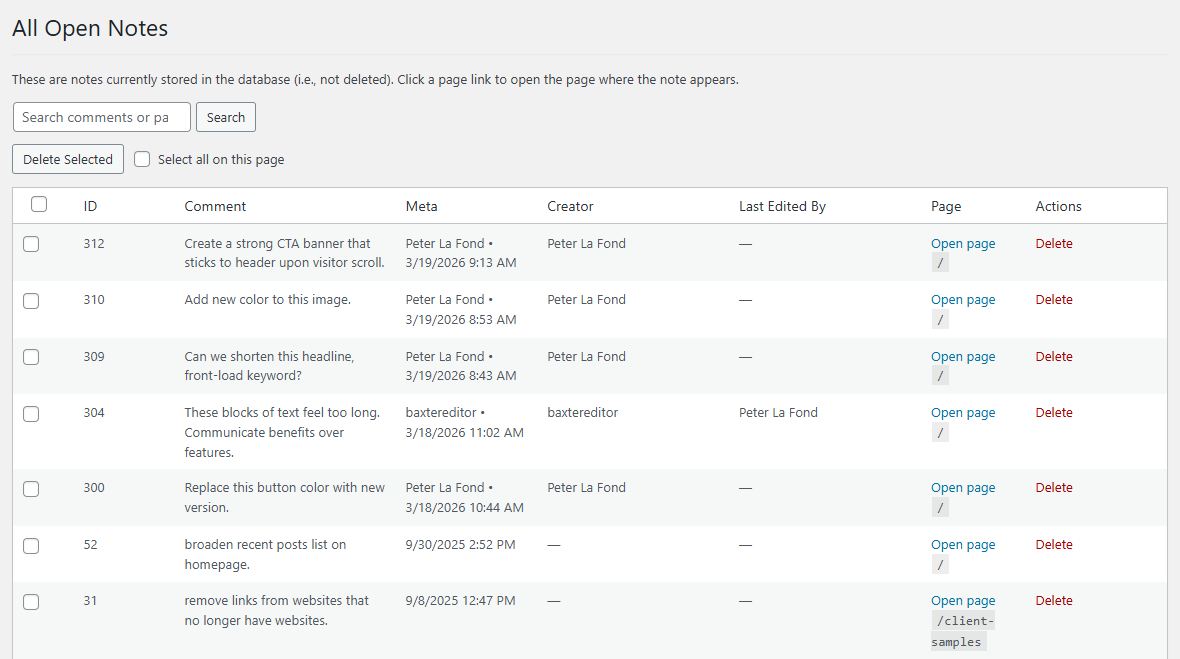1180x659 pixels.
Task: Delete note 310 about image color
Action: (x=1053, y=300)
